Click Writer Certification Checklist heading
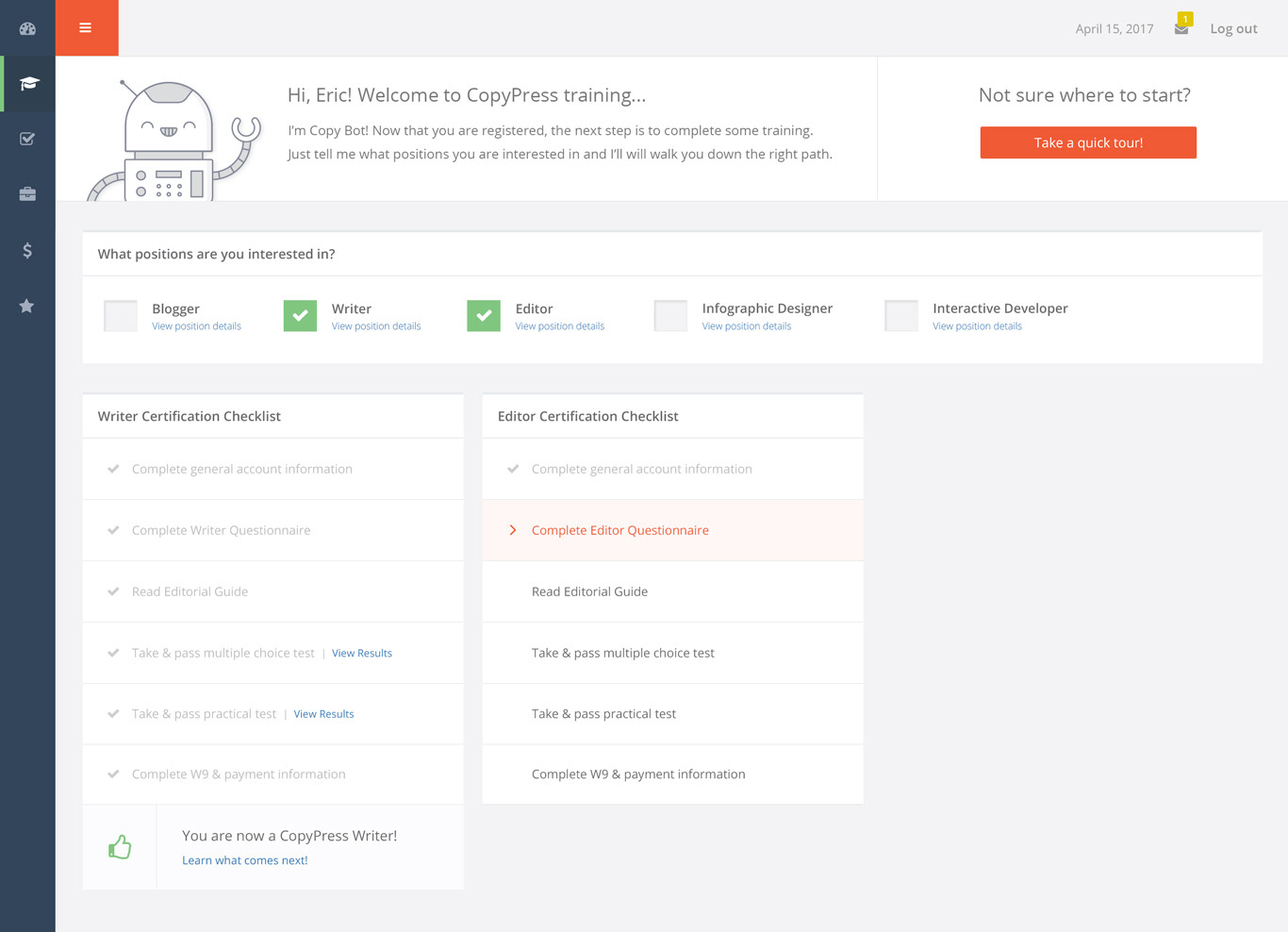The image size is (1288, 932). pyautogui.click(x=190, y=416)
